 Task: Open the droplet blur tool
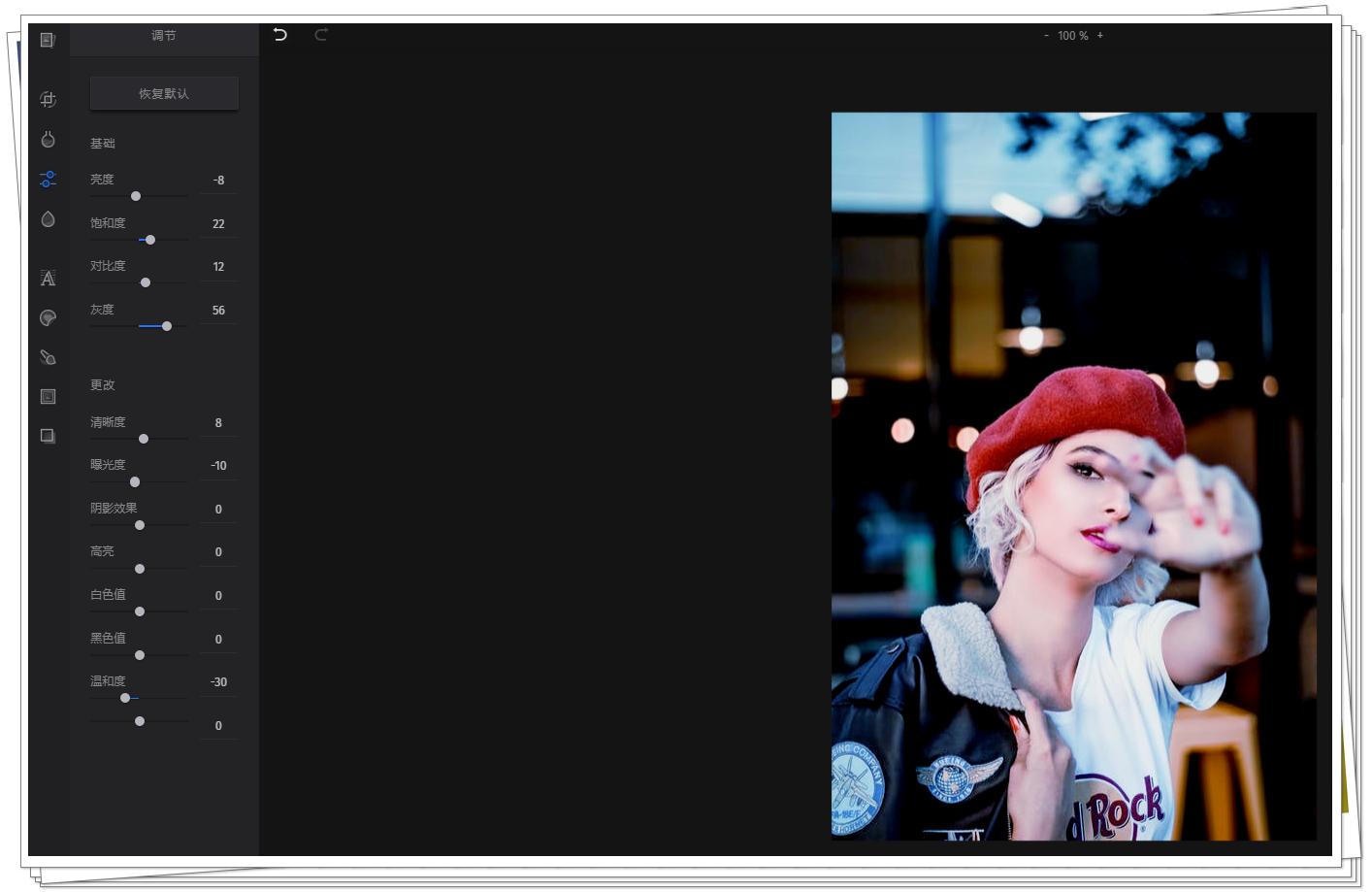coord(48,219)
